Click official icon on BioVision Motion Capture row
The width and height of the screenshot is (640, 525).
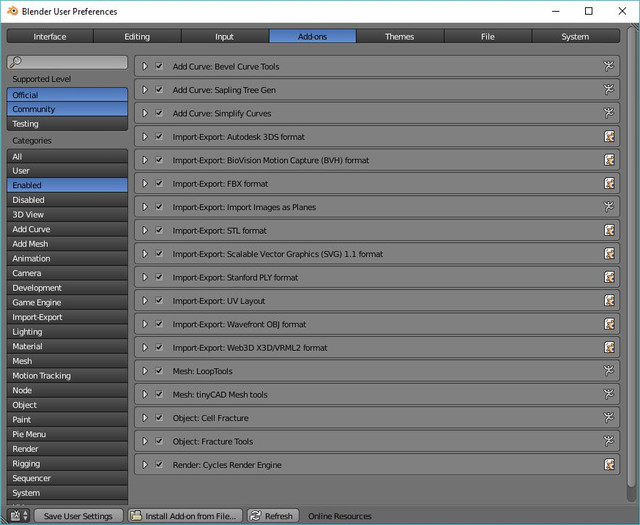609,160
